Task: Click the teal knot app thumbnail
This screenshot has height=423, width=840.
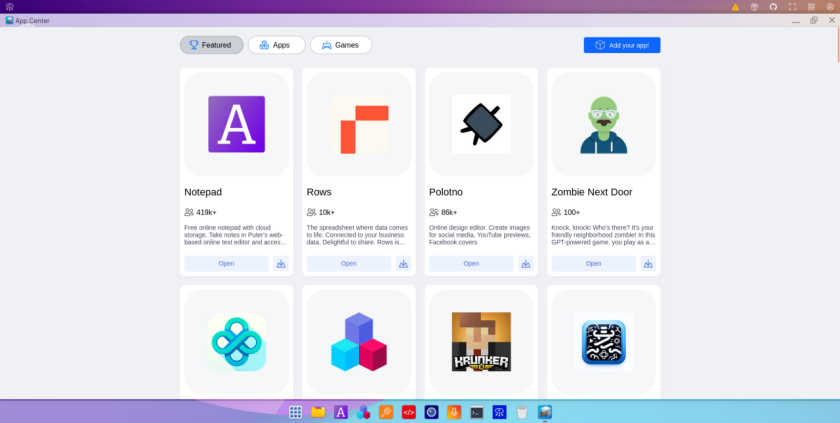Action: pos(236,342)
